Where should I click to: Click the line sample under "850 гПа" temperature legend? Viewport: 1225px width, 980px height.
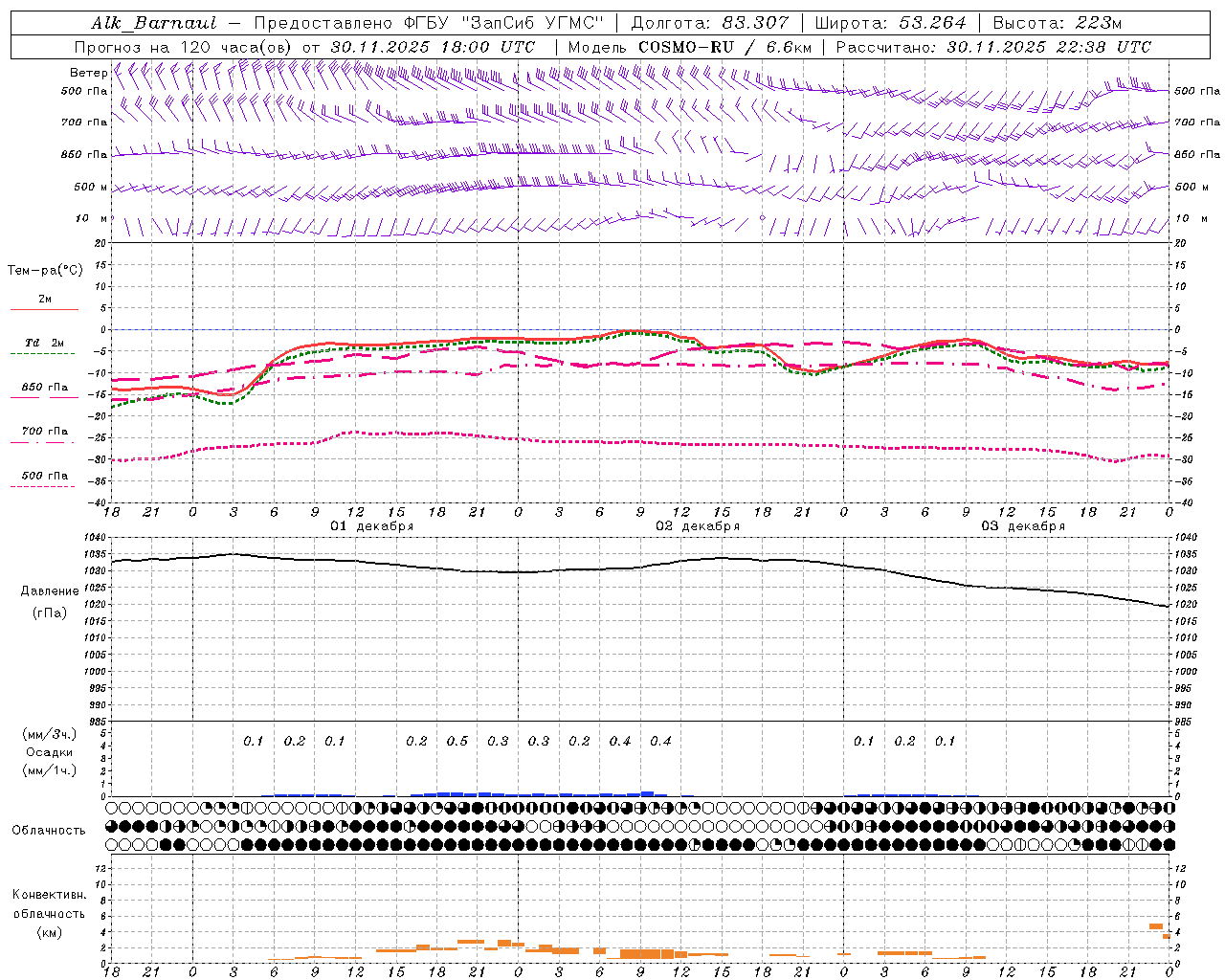[x=42, y=398]
